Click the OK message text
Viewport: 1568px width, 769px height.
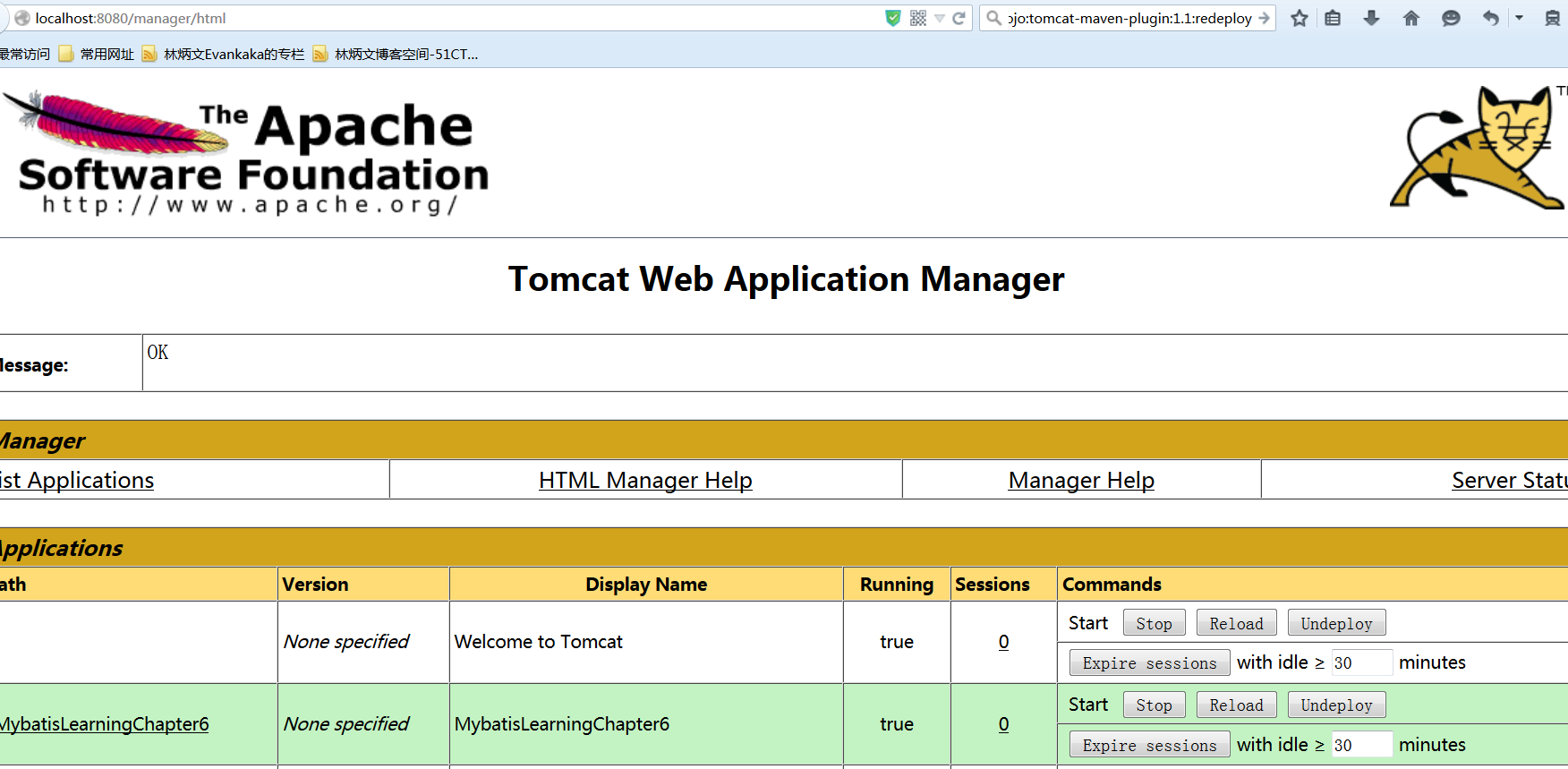(x=158, y=353)
